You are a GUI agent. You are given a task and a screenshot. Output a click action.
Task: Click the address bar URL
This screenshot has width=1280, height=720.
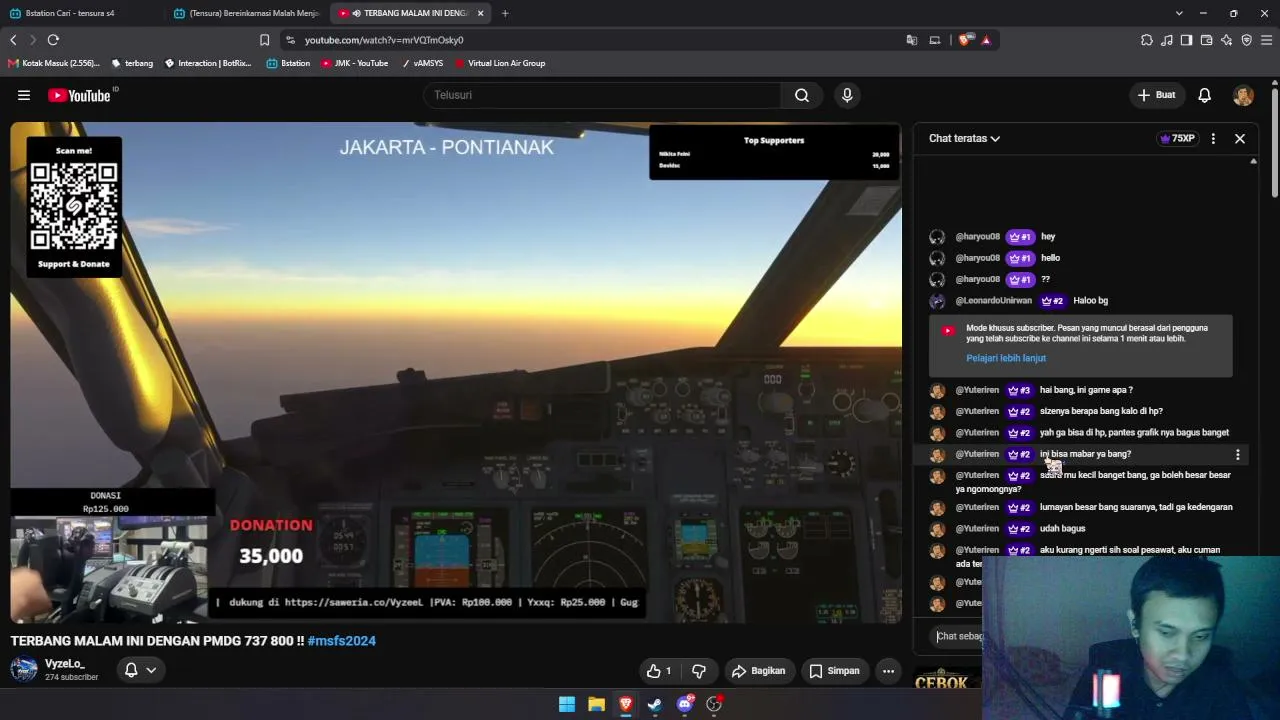(x=384, y=40)
